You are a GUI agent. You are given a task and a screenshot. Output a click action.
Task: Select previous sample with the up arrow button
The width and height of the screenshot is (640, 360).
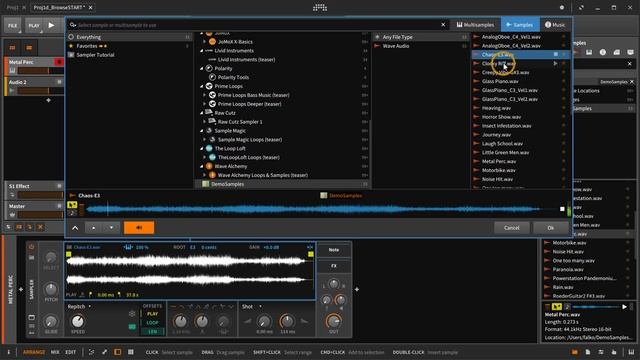[x=93, y=228]
